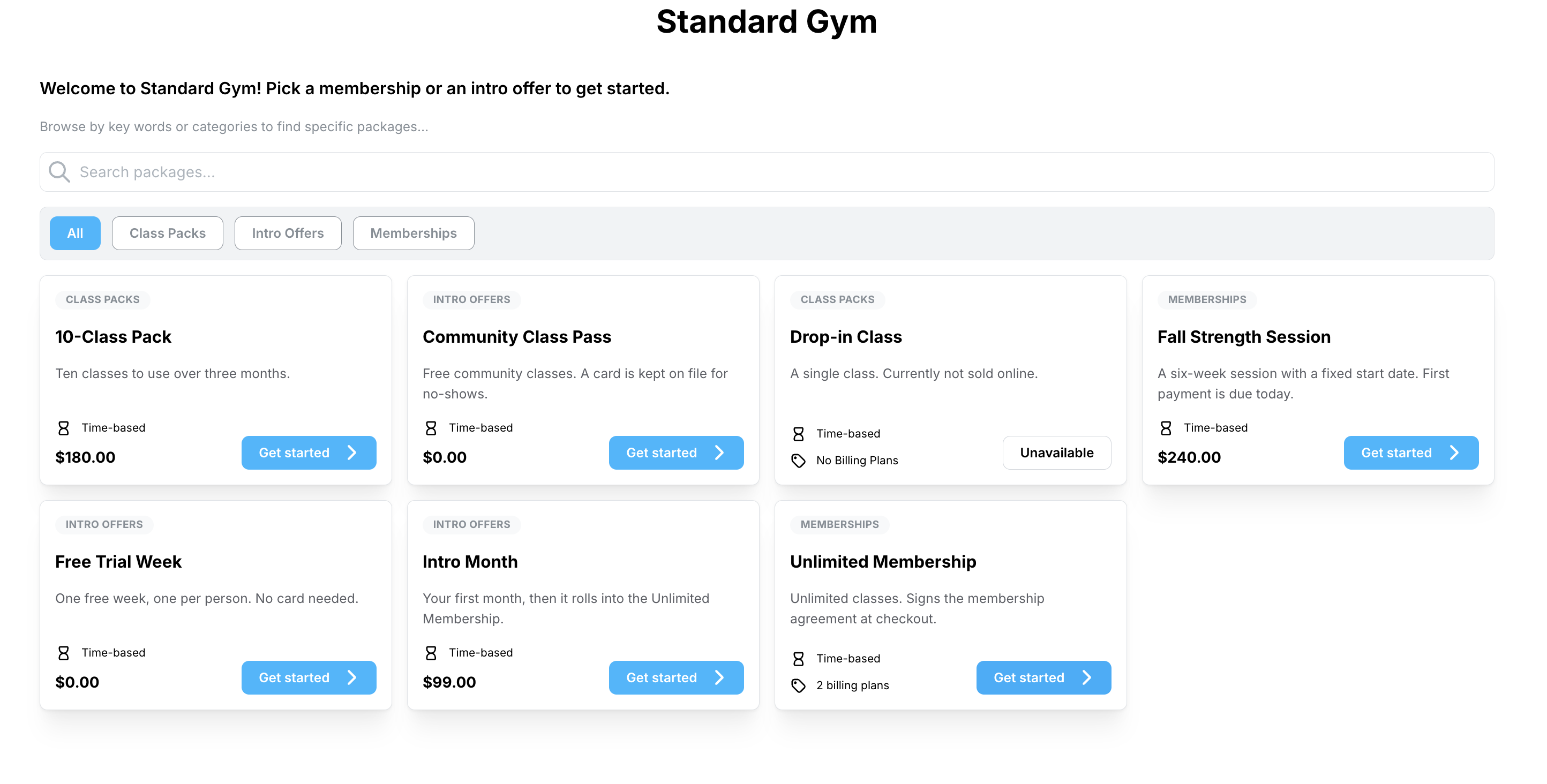Image resolution: width=1547 pixels, height=784 pixels.
Task: Click the No Billing Plans label
Action: [857, 461]
